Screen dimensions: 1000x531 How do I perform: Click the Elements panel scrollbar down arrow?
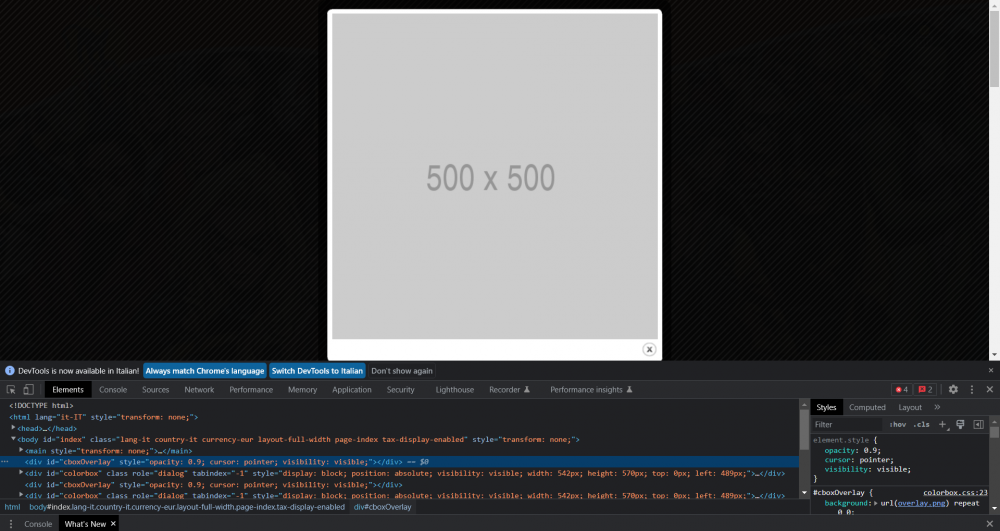click(x=804, y=493)
